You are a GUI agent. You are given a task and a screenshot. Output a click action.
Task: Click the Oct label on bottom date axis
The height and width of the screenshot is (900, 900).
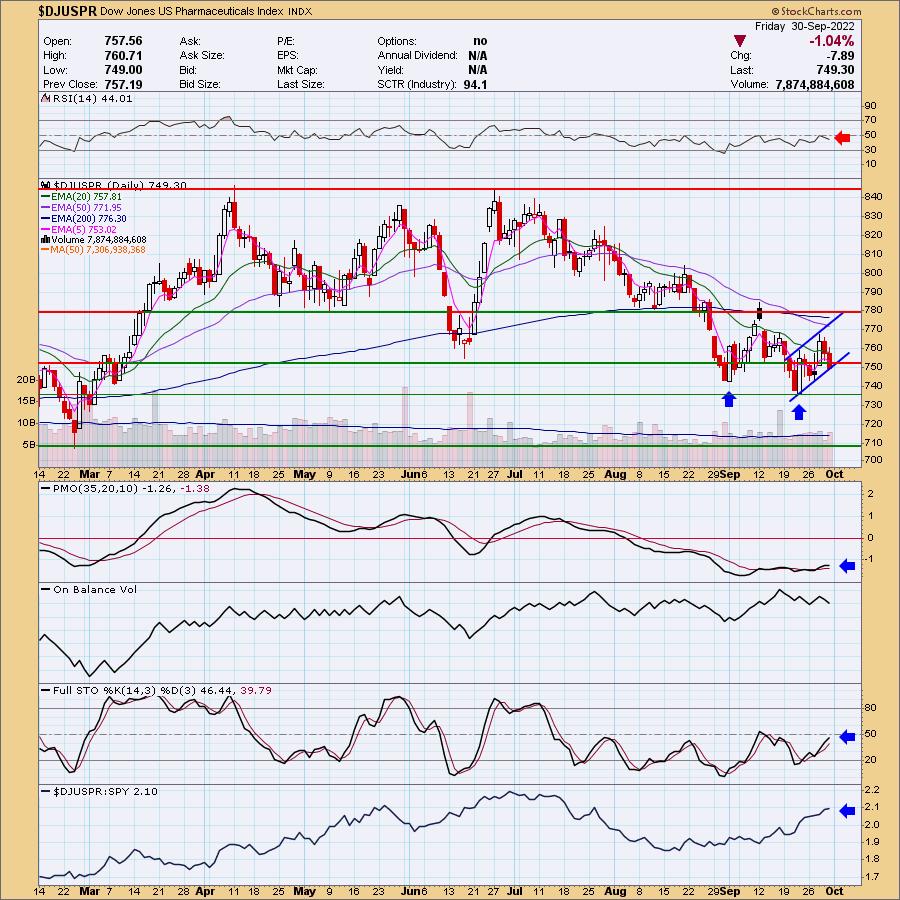tap(834, 891)
